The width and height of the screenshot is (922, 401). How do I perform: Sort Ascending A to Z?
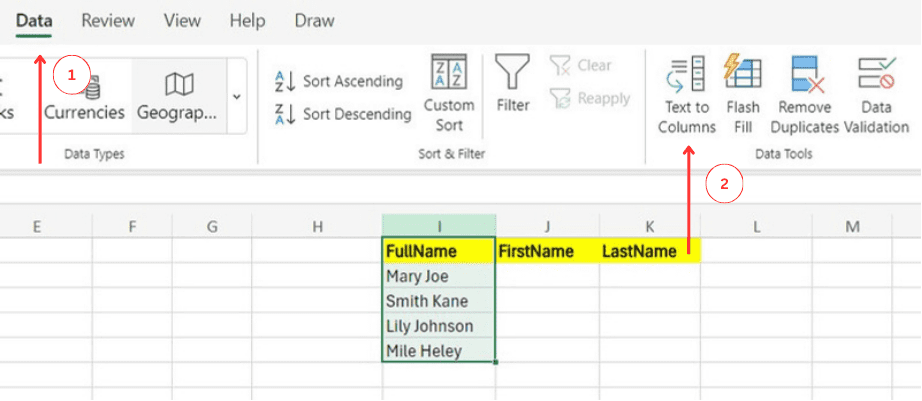(x=340, y=81)
